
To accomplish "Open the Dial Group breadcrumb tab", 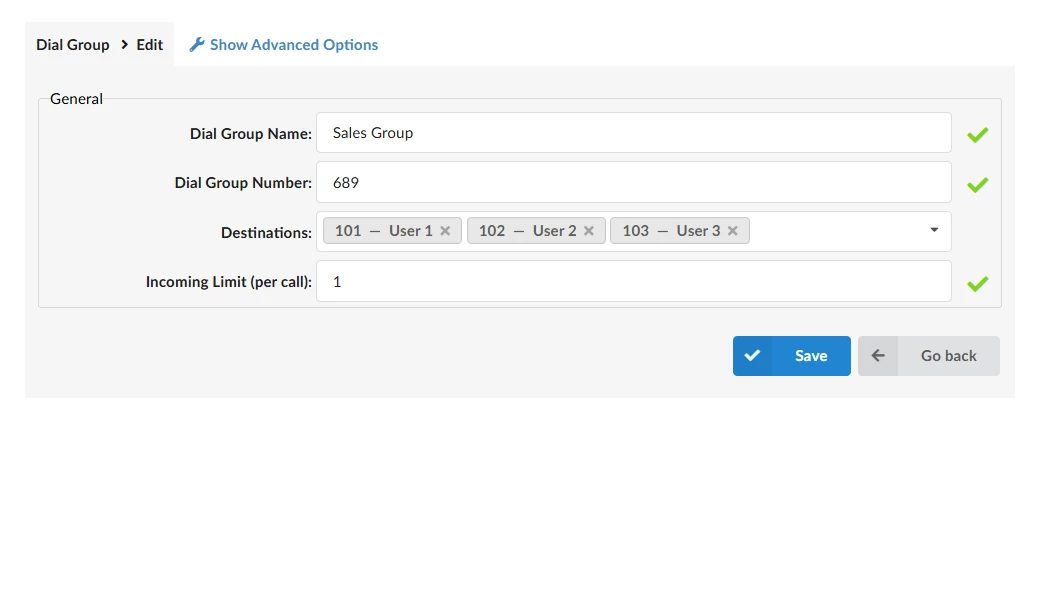I will point(73,44).
